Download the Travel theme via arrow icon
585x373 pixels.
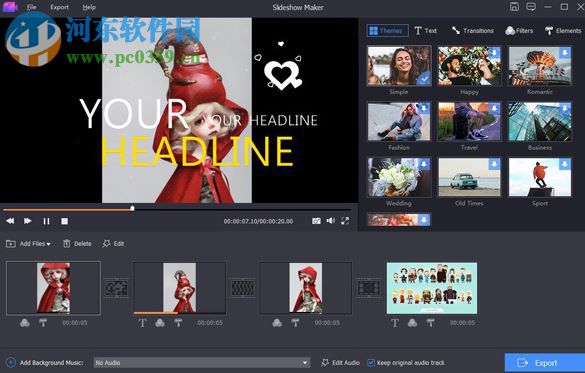494,109
